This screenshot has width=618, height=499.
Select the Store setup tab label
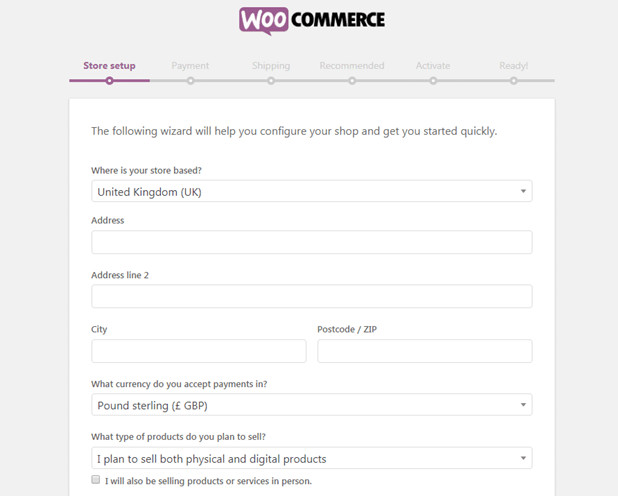109,65
